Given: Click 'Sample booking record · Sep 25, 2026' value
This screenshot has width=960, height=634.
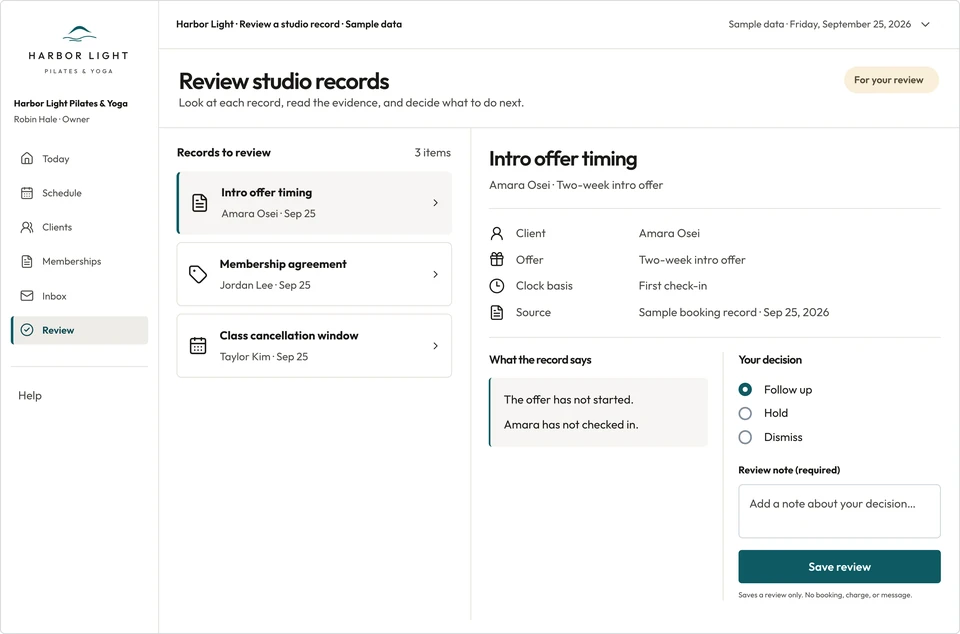Looking at the screenshot, I should tap(733, 312).
